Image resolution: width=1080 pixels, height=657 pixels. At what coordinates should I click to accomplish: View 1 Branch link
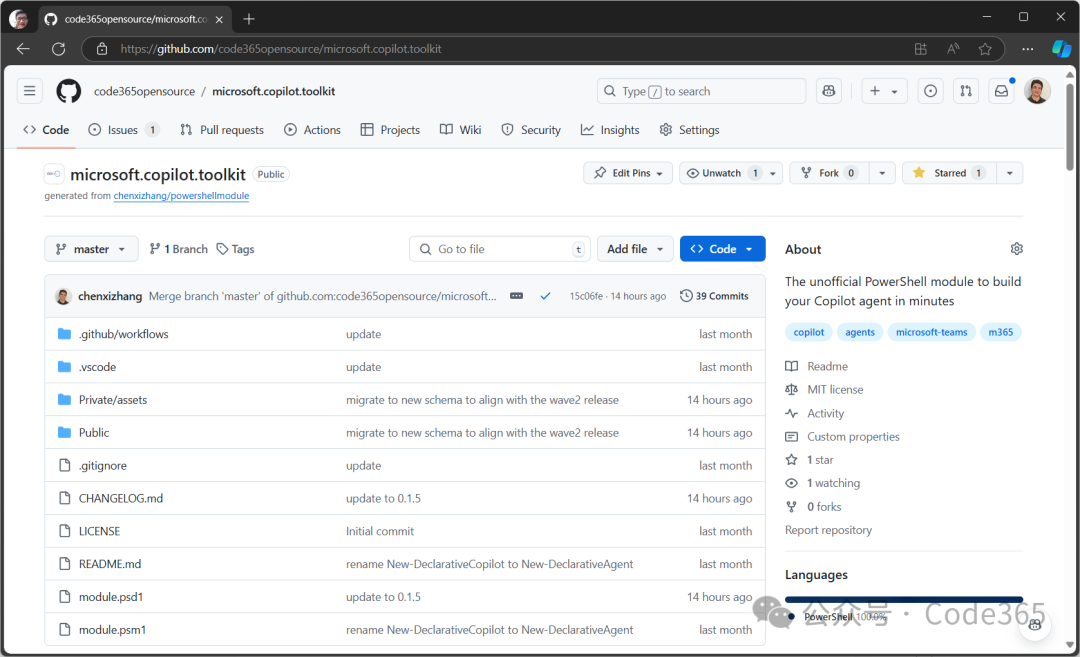[x=178, y=249]
